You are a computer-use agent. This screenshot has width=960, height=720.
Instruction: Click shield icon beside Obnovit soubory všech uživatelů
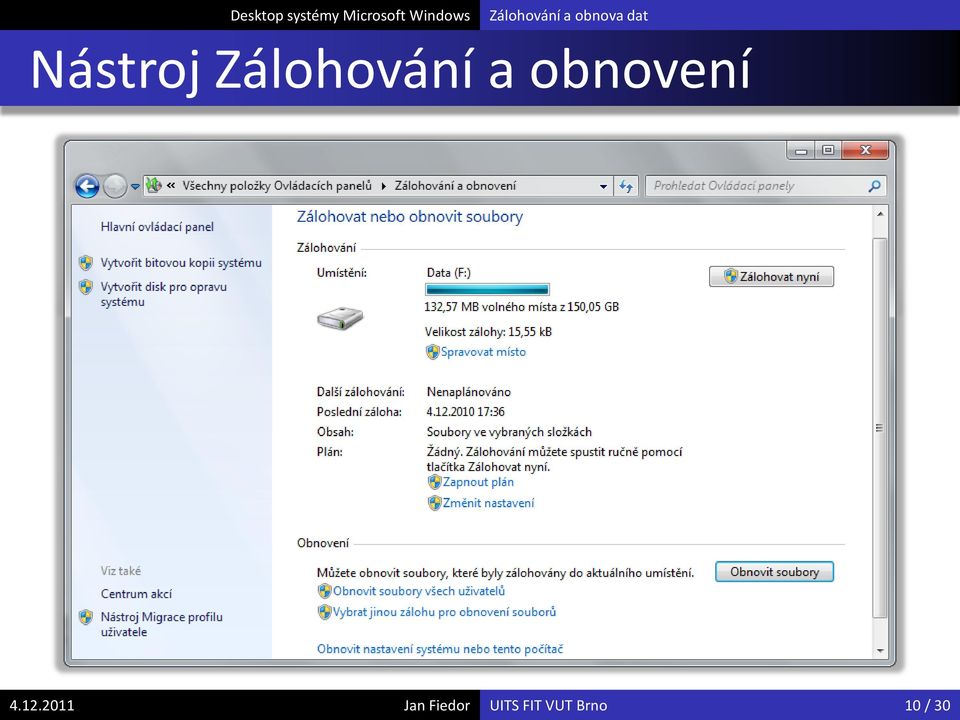pyautogui.click(x=324, y=591)
